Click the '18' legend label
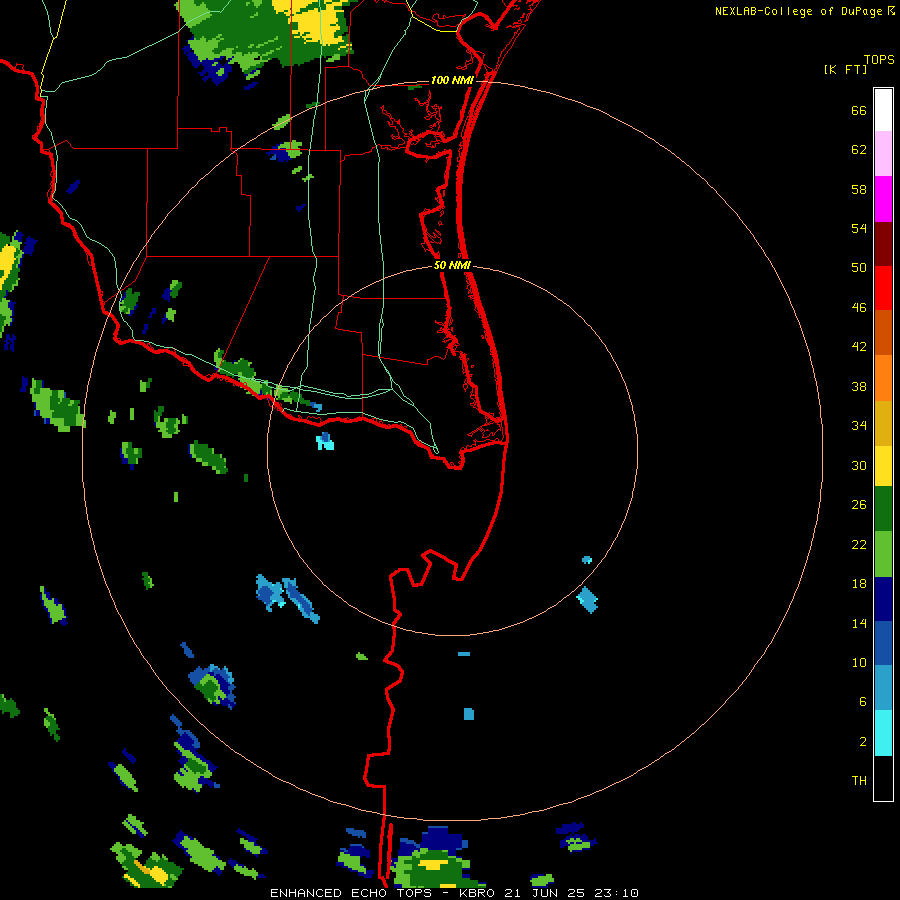The width and height of the screenshot is (900, 900). click(859, 584)
